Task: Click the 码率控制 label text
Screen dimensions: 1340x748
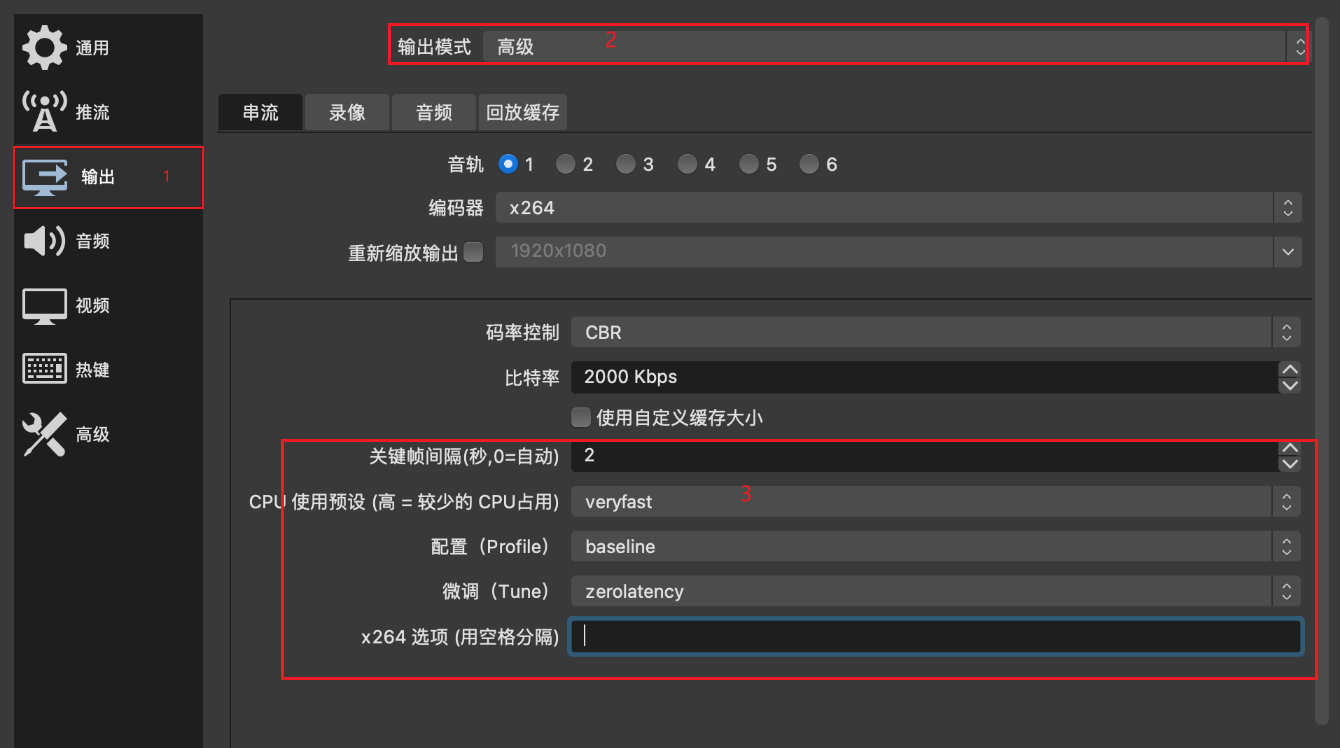Action: click(523, 333)
